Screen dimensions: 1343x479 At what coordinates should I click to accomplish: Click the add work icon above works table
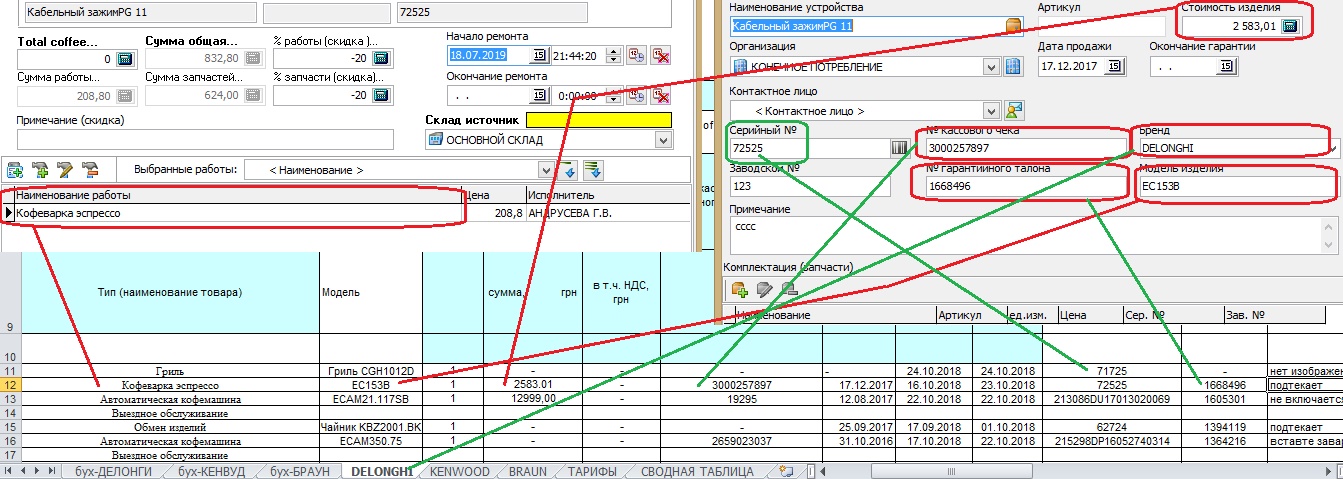coord(15,170)
